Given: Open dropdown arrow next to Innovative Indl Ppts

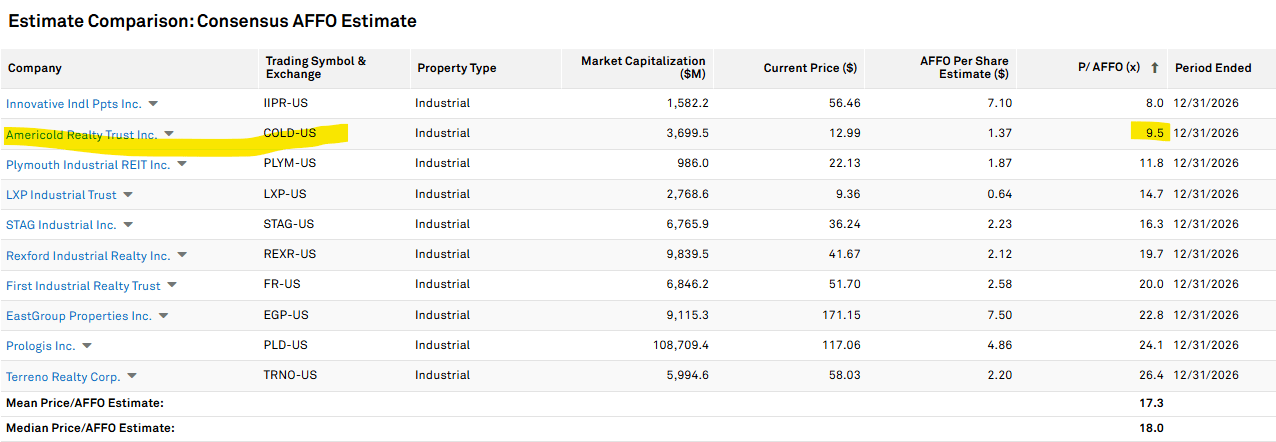Looking at the screenshot, I should [153, 104].
